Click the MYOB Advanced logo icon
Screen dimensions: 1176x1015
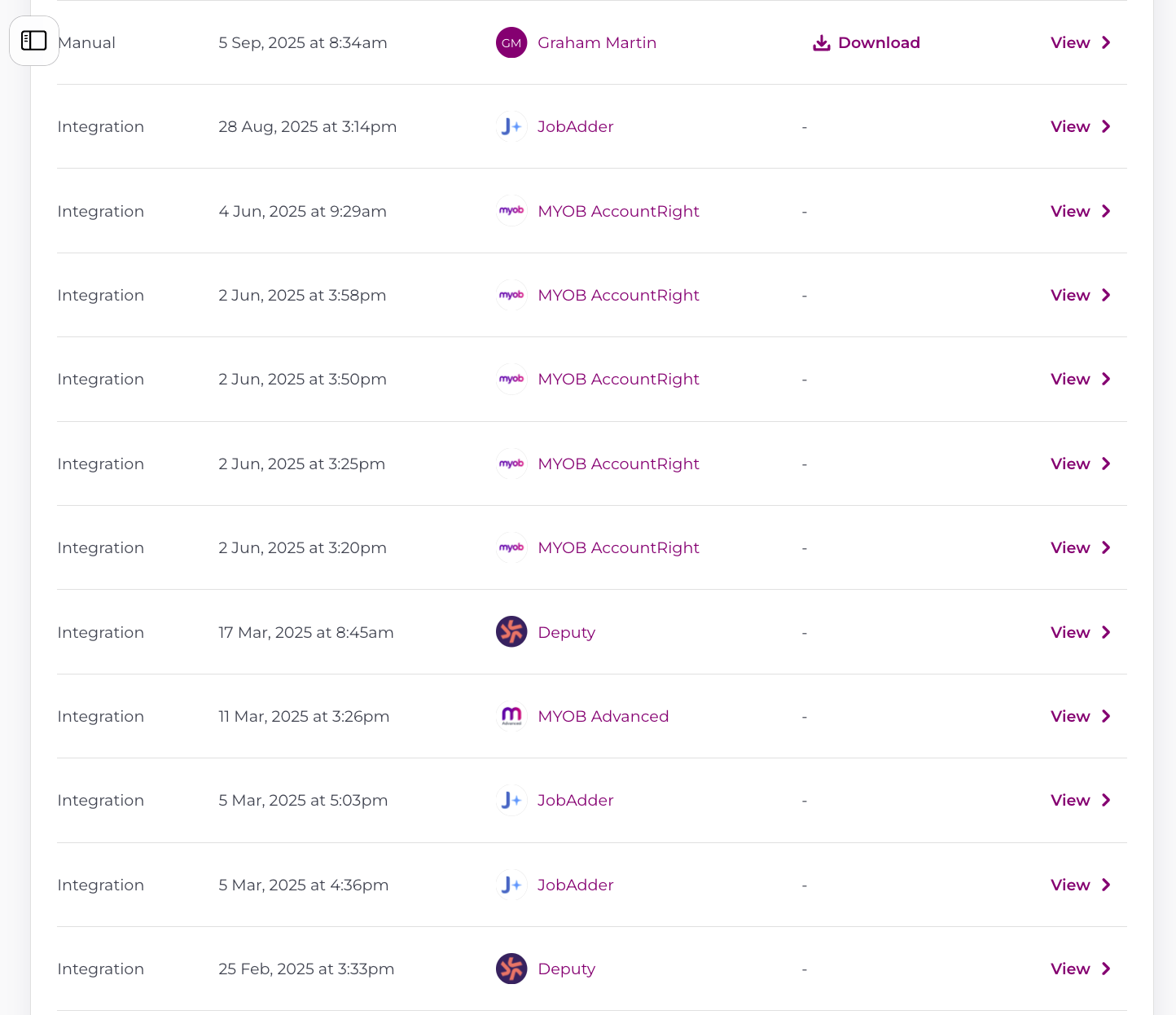(511, 716)
